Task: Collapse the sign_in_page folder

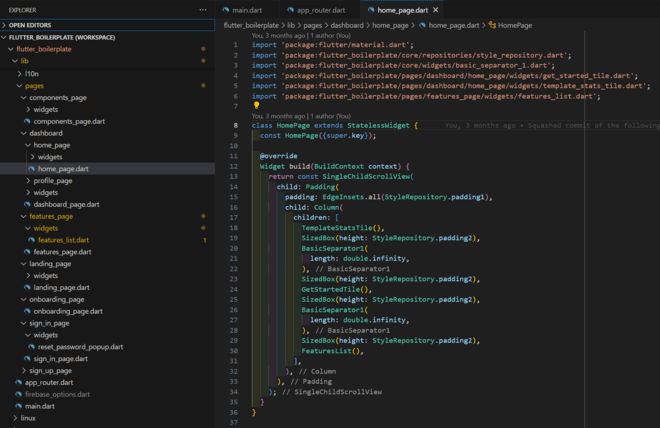Action: [x=107, y=323]
